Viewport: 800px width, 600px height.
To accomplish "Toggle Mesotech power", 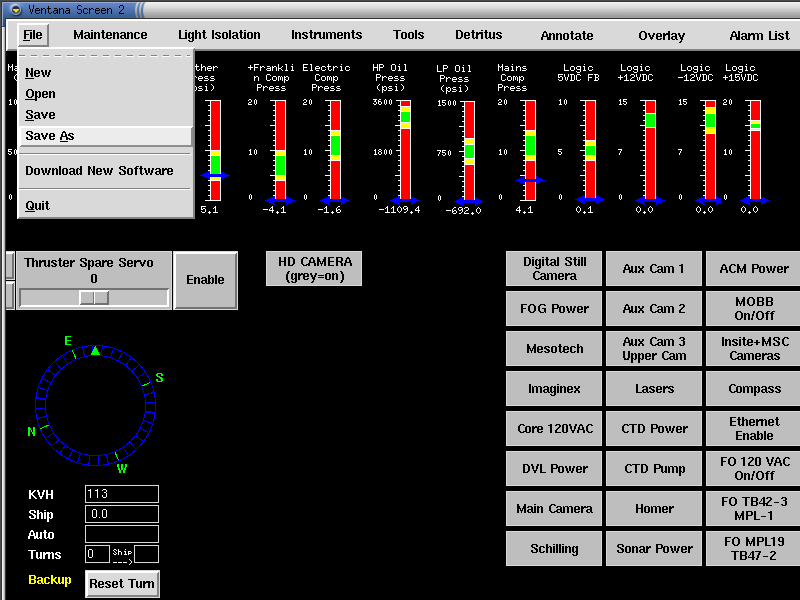I will tap(554, 348).
